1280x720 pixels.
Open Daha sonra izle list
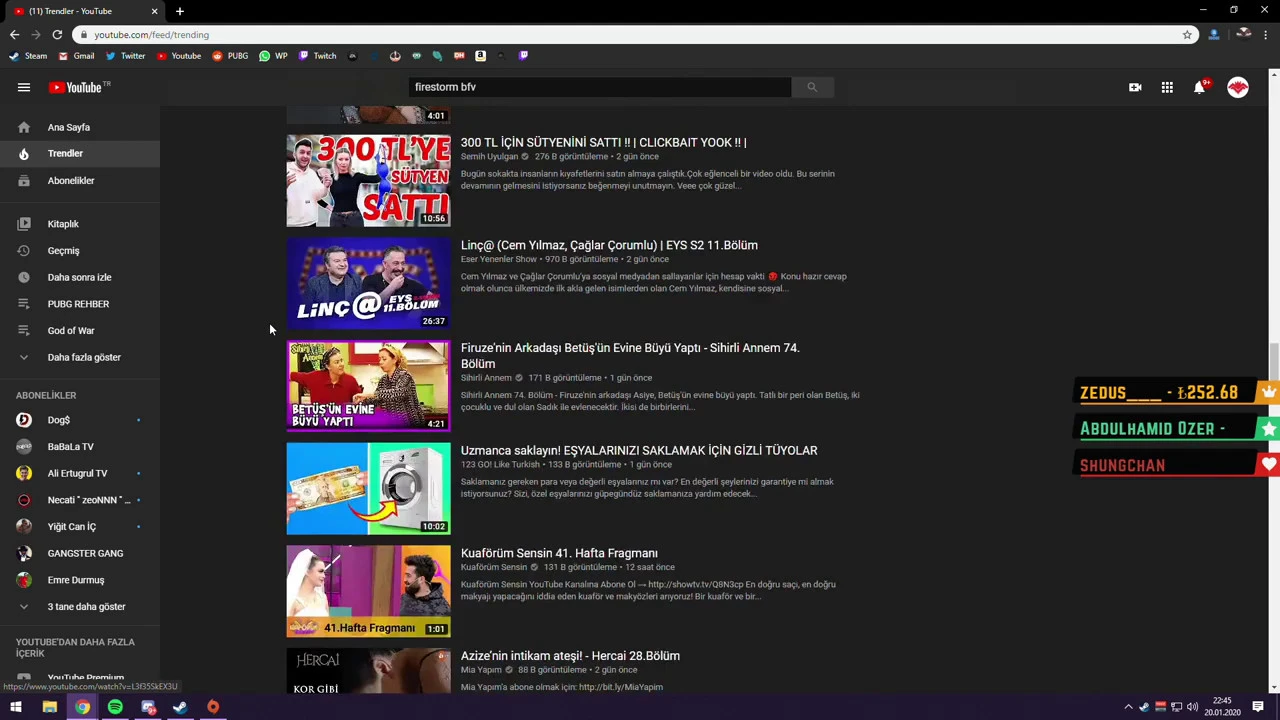click(x=80, y=277)
